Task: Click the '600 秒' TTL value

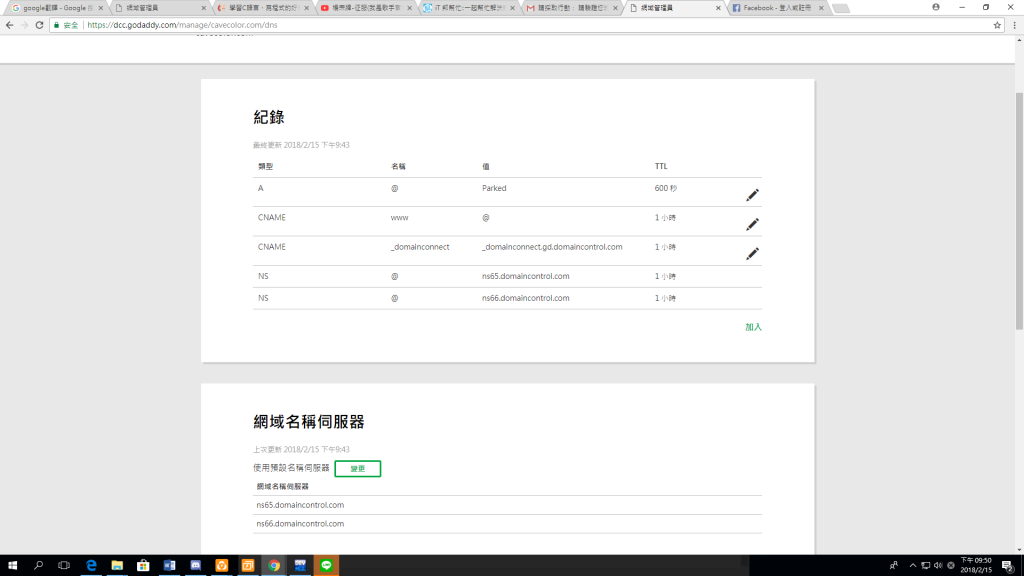Action: pos(665,188)
